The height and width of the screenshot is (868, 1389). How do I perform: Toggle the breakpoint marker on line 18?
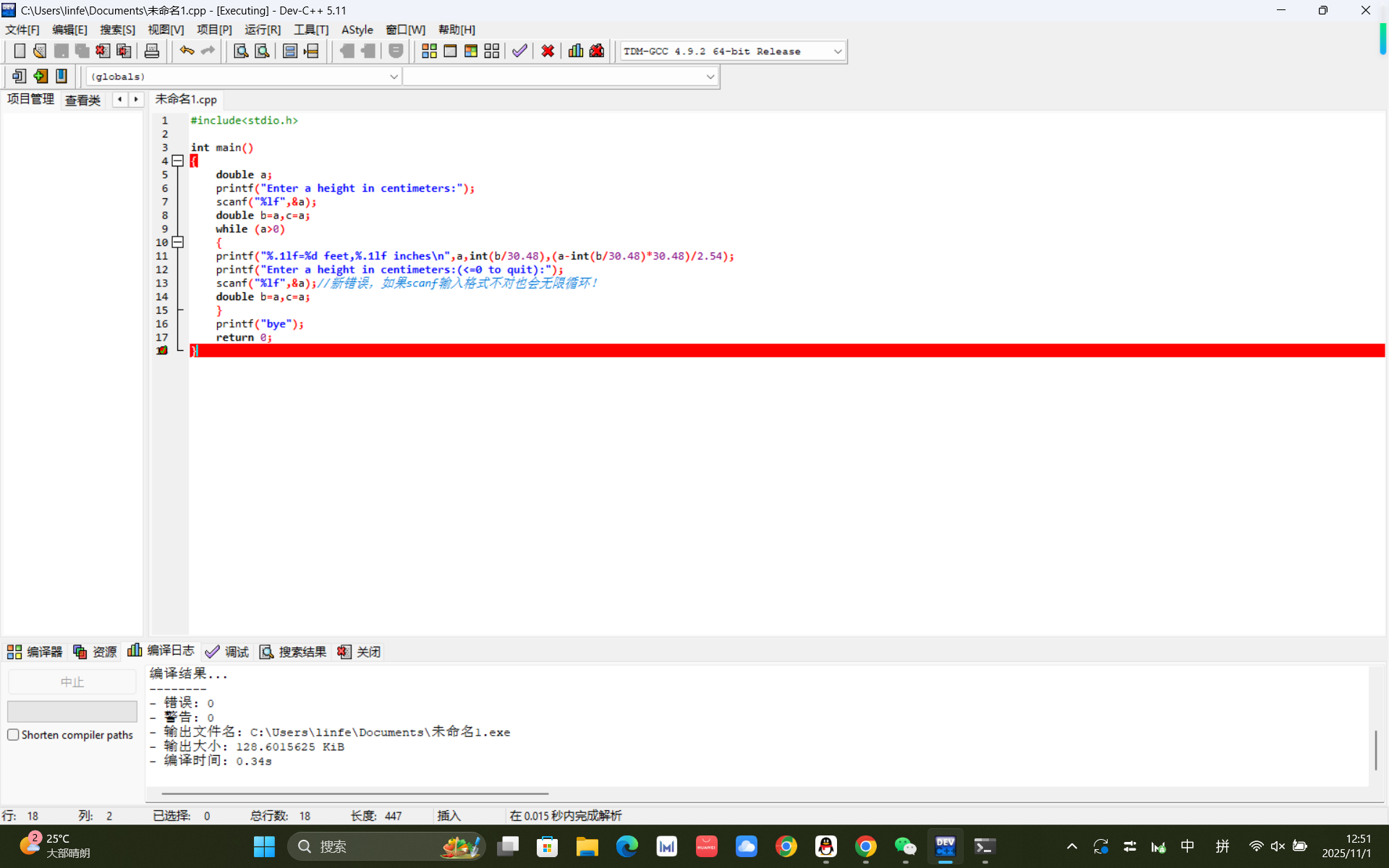(x=162, y=350)
